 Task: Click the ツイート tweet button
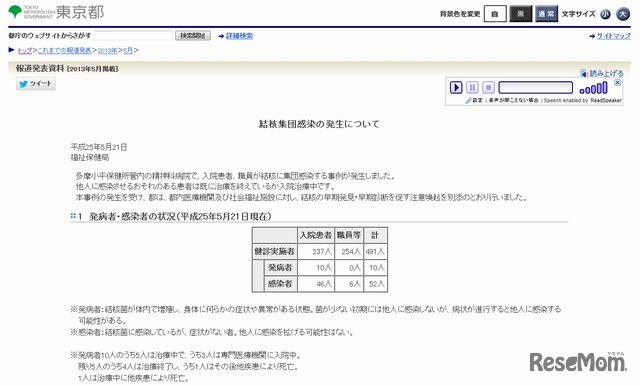[x=36, y=84]
